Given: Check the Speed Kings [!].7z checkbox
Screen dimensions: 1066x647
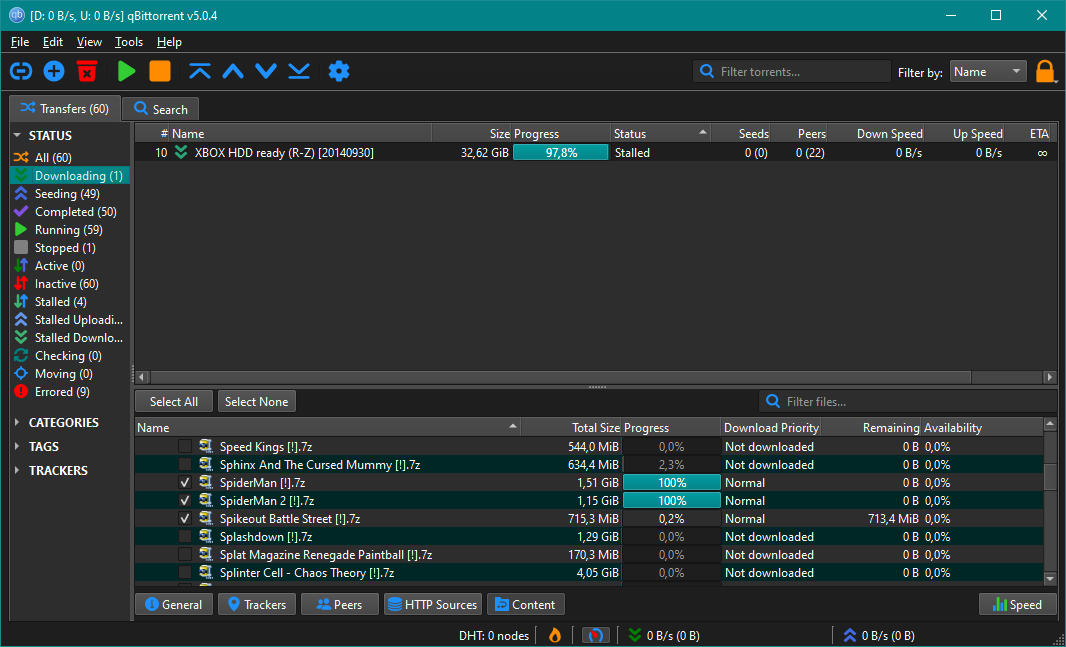Looking at the screenshot, I should coord(184,447).
